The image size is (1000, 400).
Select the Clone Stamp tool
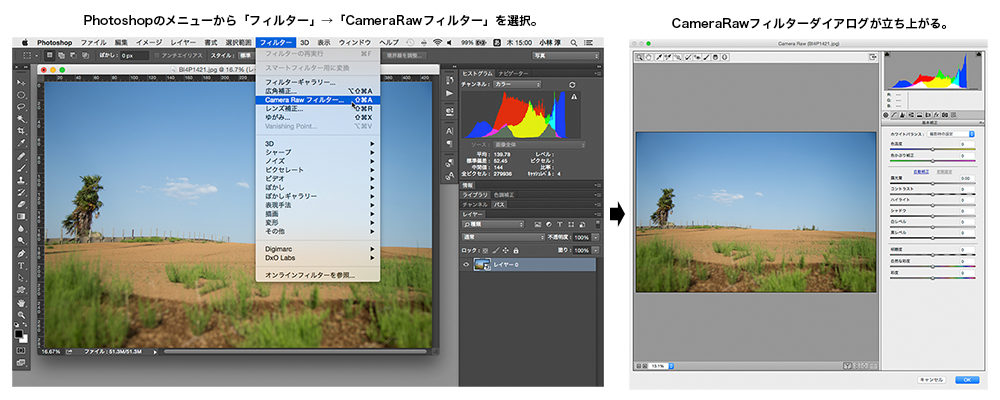click(20, 179)
